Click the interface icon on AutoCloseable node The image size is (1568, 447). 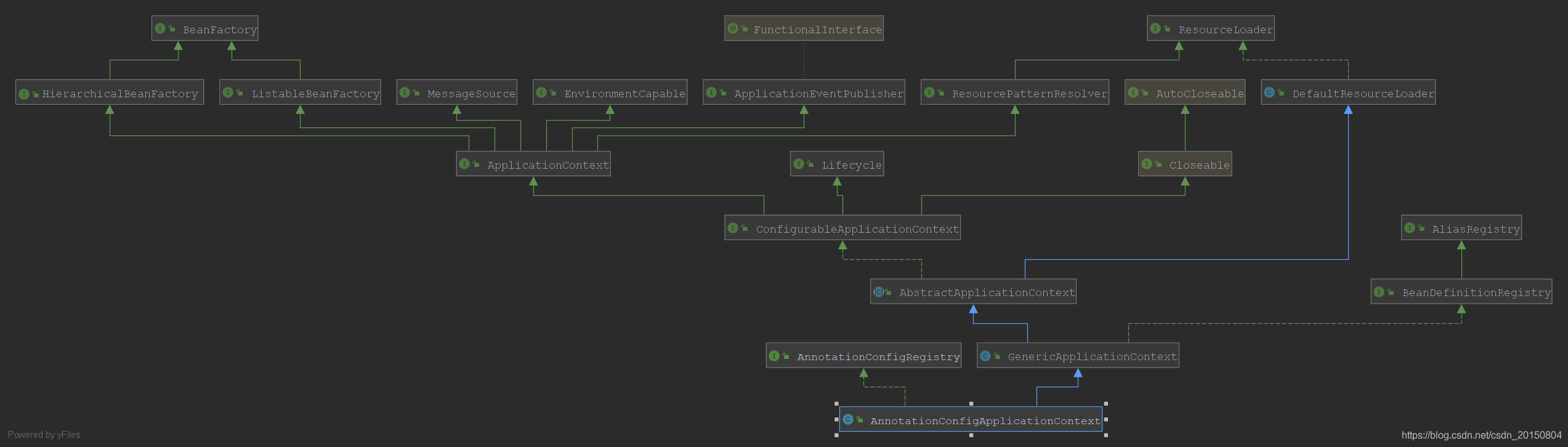click(x=1133, y=92)
